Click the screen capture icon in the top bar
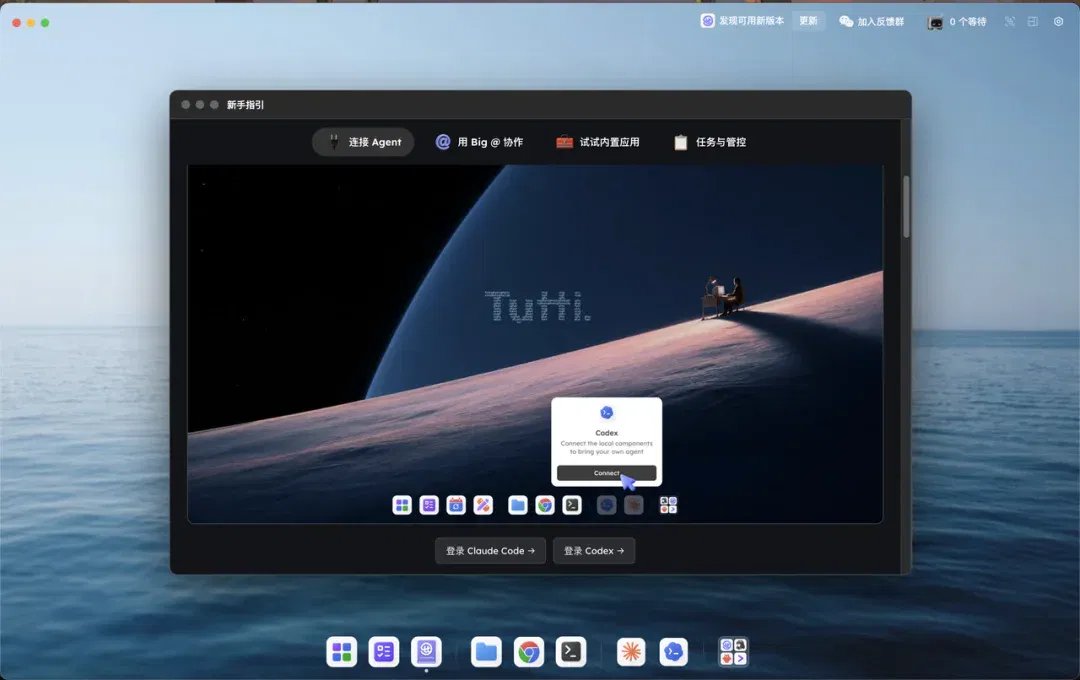The height and width of the screenshot is (680, 1080). pyautogui.click(x=1010, y=21)
